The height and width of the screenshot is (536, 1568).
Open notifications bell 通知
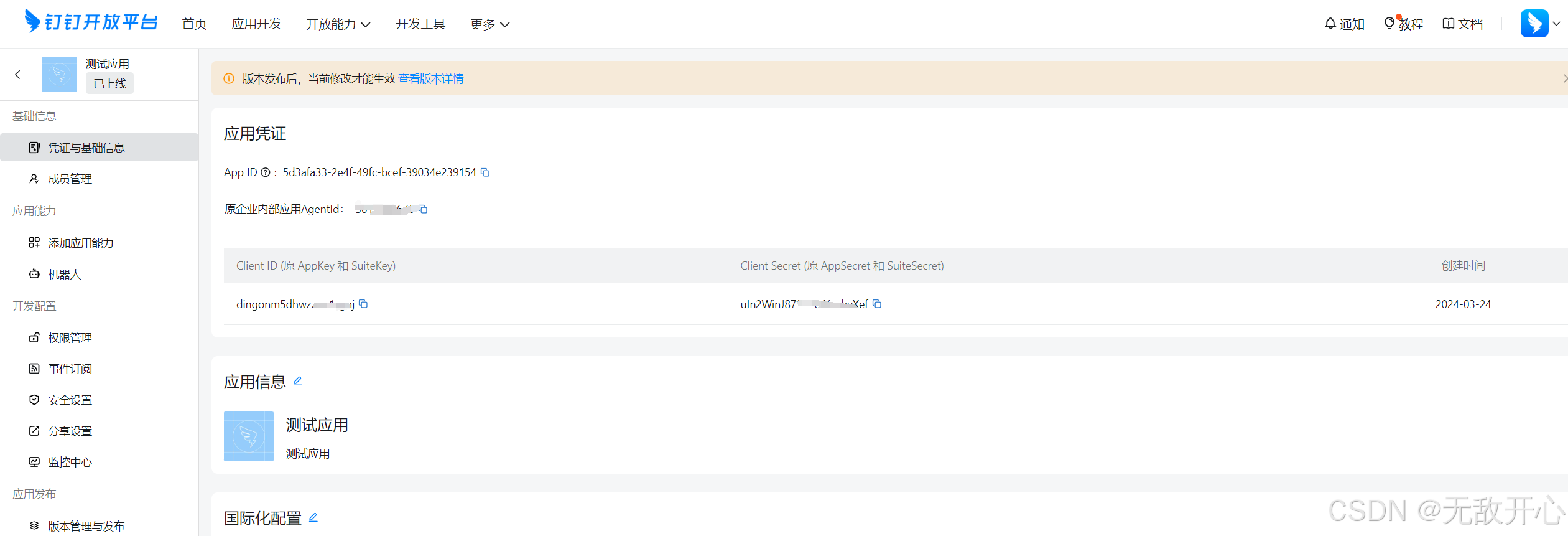coord(1344,24)
